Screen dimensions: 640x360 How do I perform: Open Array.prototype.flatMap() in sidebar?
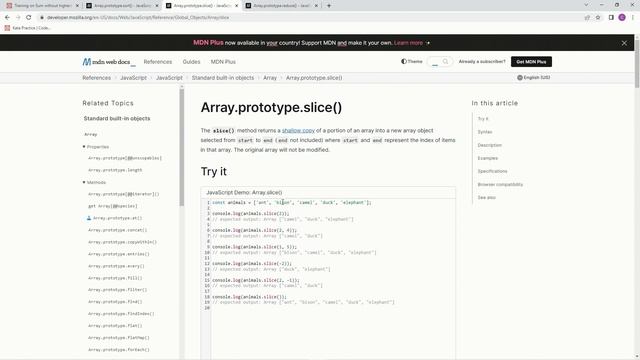pyautogui.click(x=119, y=338)
